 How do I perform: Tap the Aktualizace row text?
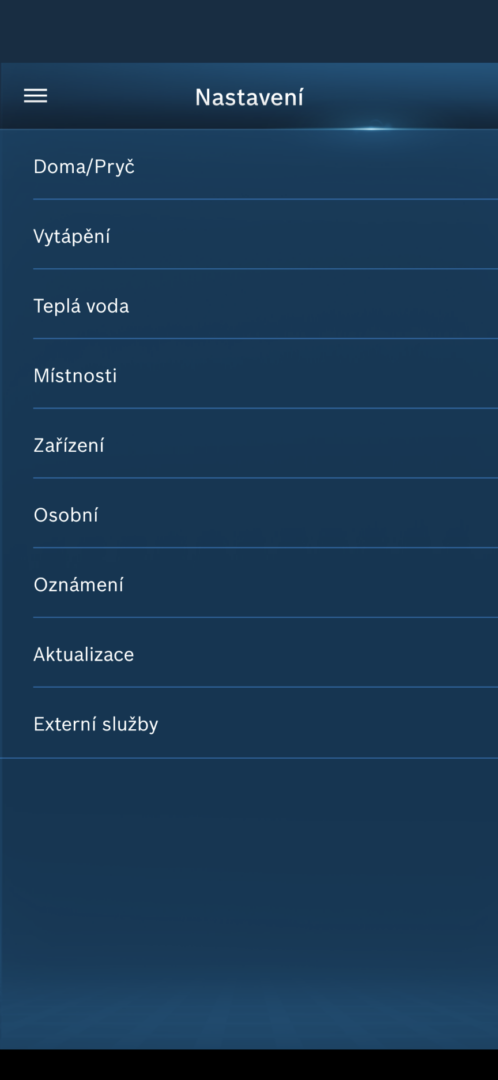(x=83, y=654)
